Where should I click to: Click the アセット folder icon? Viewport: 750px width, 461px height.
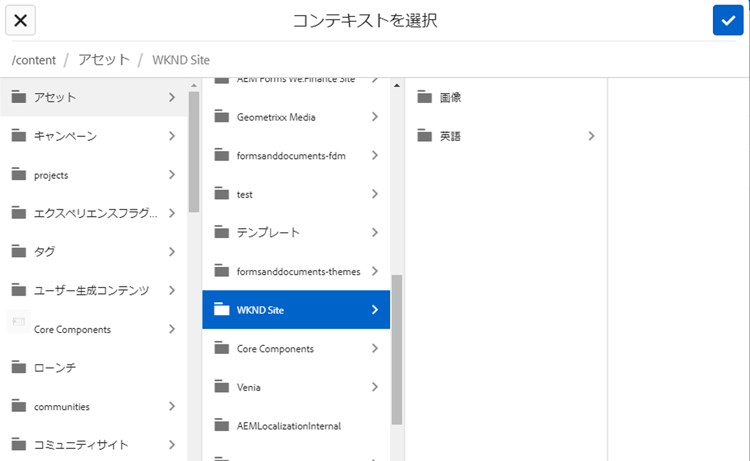[19, 97]
